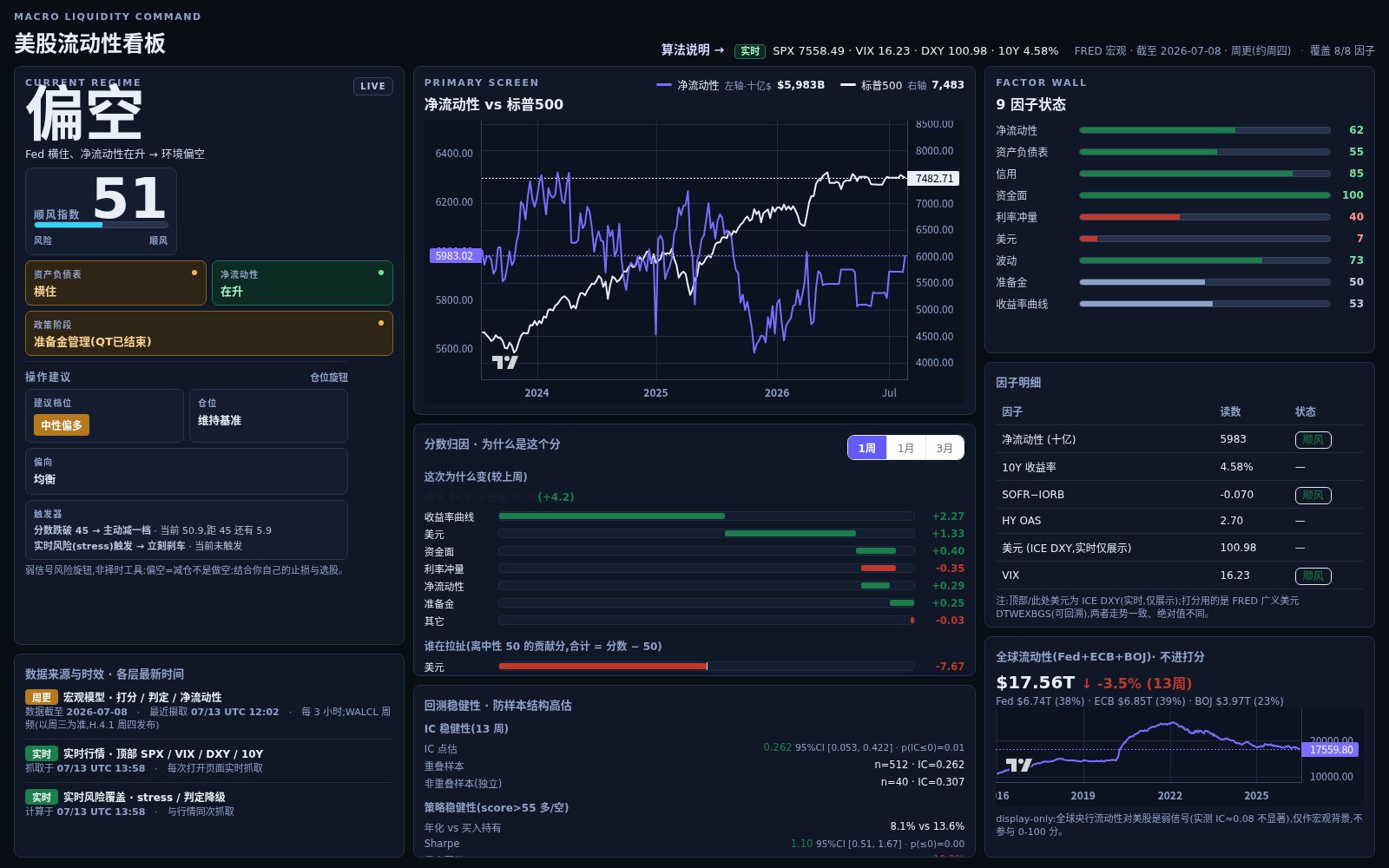The width and height of the screenshot is (1389, 868).
Task: Click the TradingView logo in global liquidity chart
Action: [1018, 765]
